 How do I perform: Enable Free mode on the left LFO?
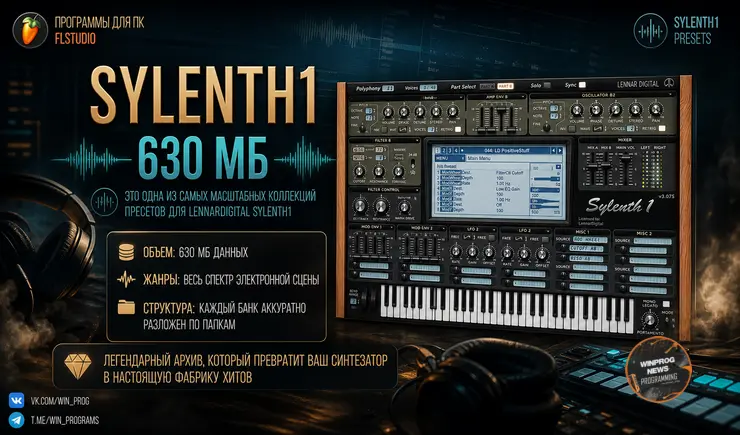point(491,238)
